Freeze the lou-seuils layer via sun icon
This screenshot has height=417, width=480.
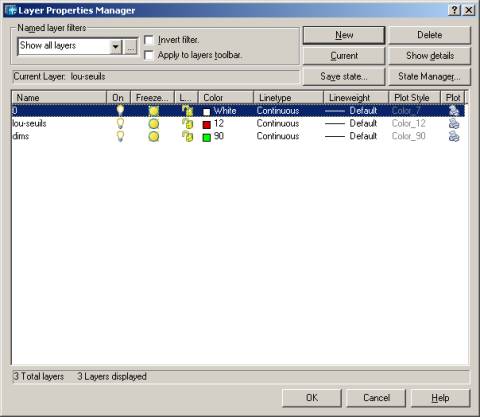pos(153,124)
